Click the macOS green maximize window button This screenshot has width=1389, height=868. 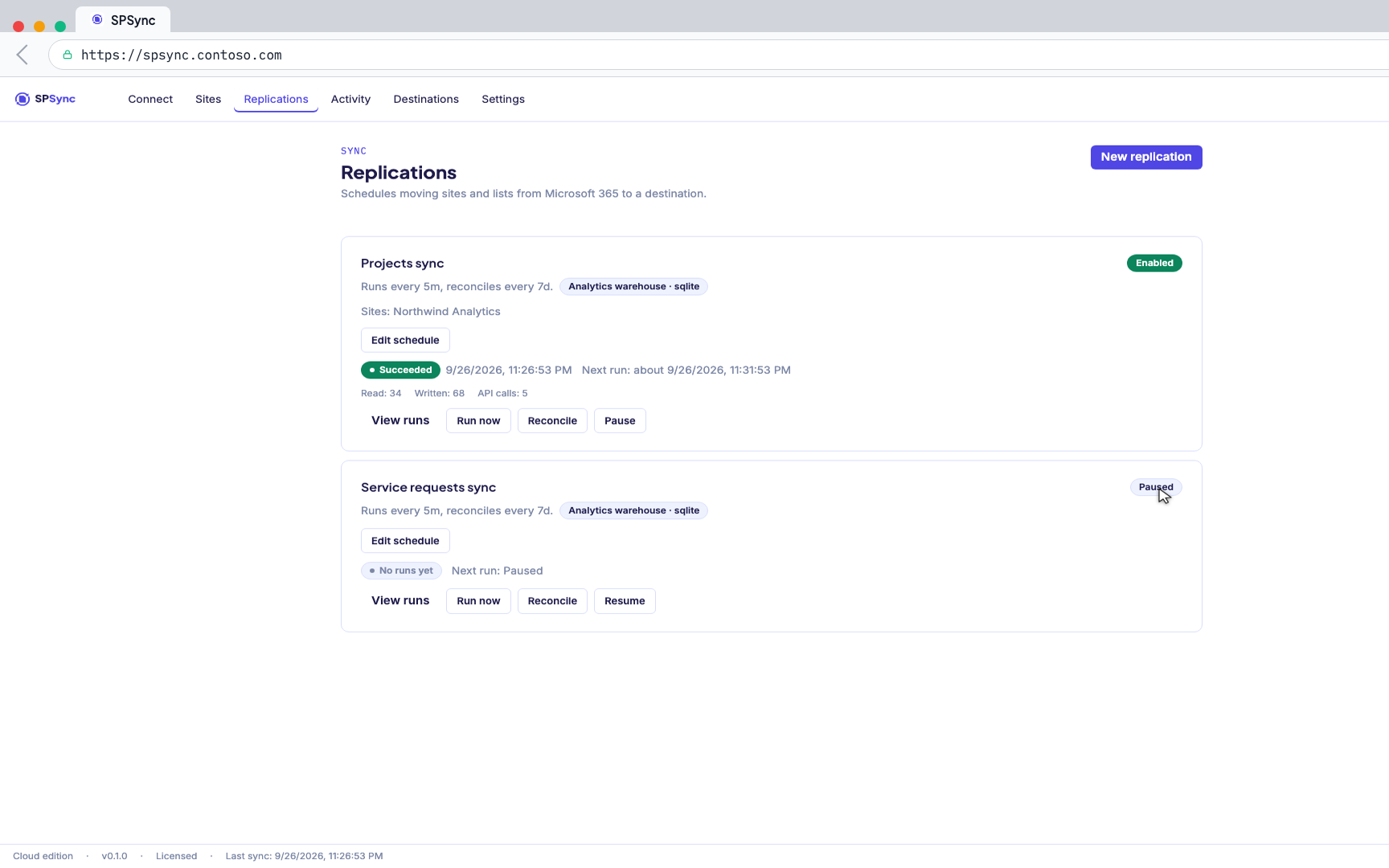[60, 27]
